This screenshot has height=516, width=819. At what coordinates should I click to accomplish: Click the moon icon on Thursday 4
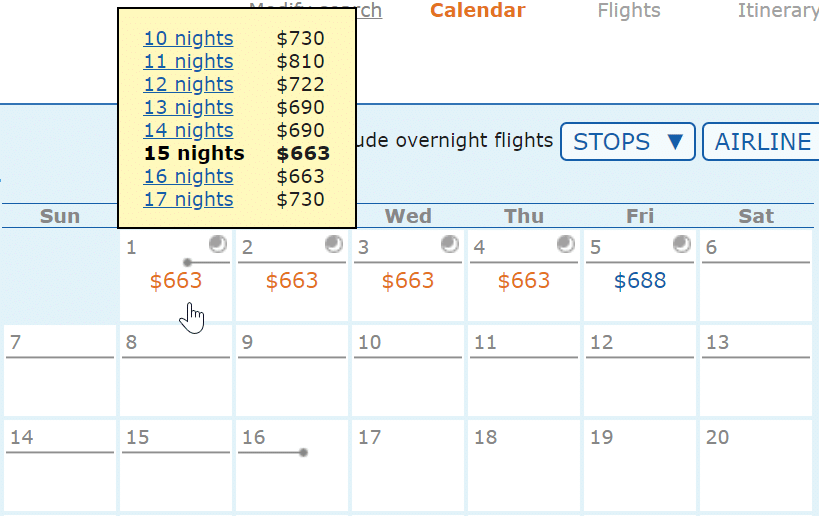click(566, 244)
